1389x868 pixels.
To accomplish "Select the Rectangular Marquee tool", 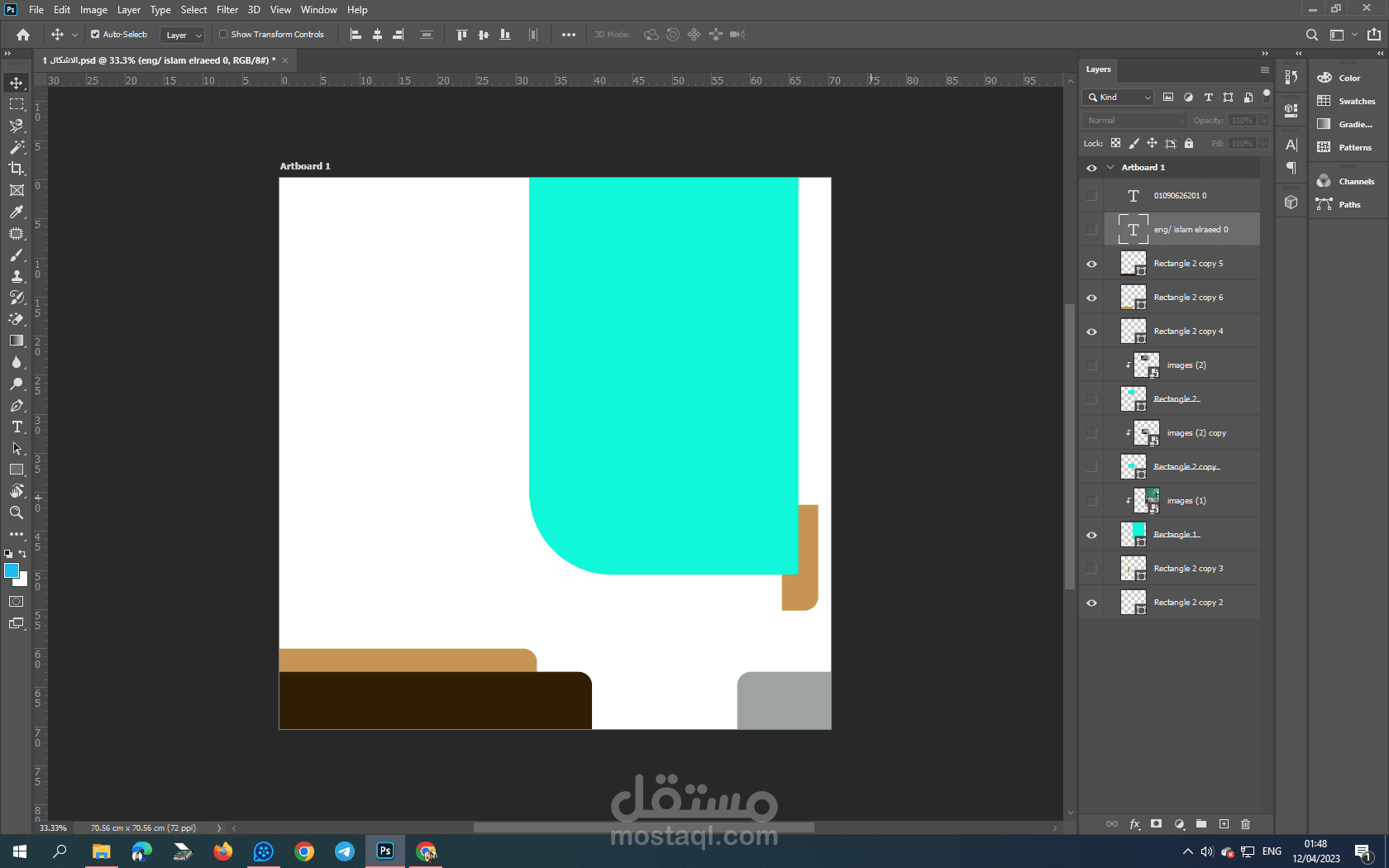I will pos(17,104).
